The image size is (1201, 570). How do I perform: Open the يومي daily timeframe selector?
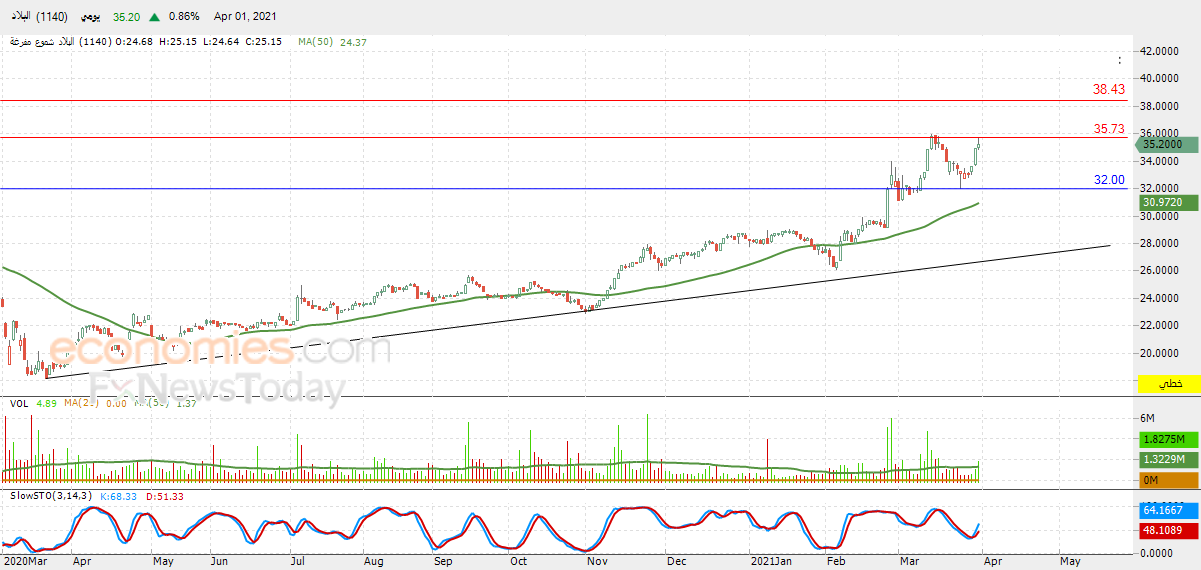coord(87,17)
